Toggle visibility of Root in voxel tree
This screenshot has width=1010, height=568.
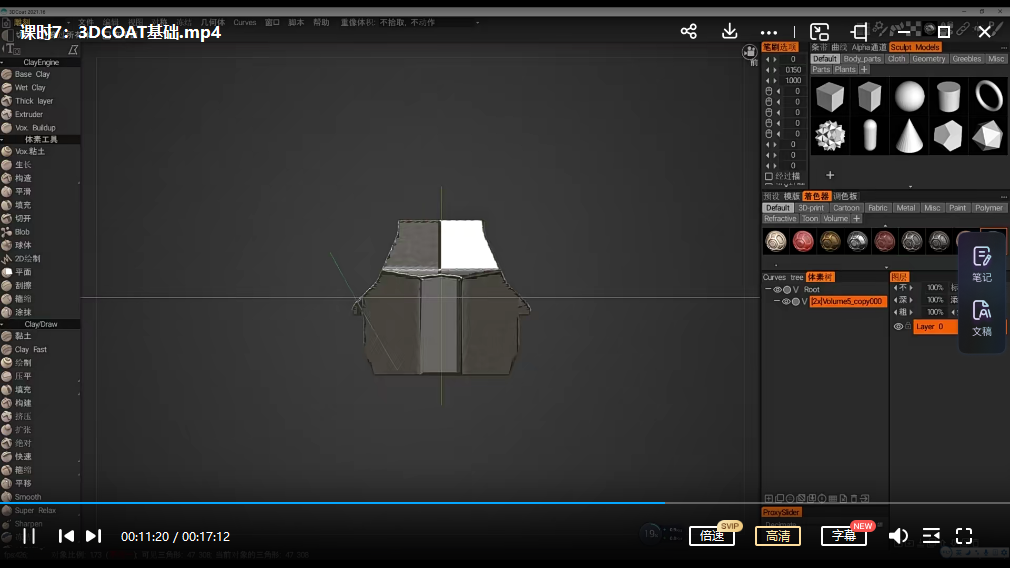777,290
